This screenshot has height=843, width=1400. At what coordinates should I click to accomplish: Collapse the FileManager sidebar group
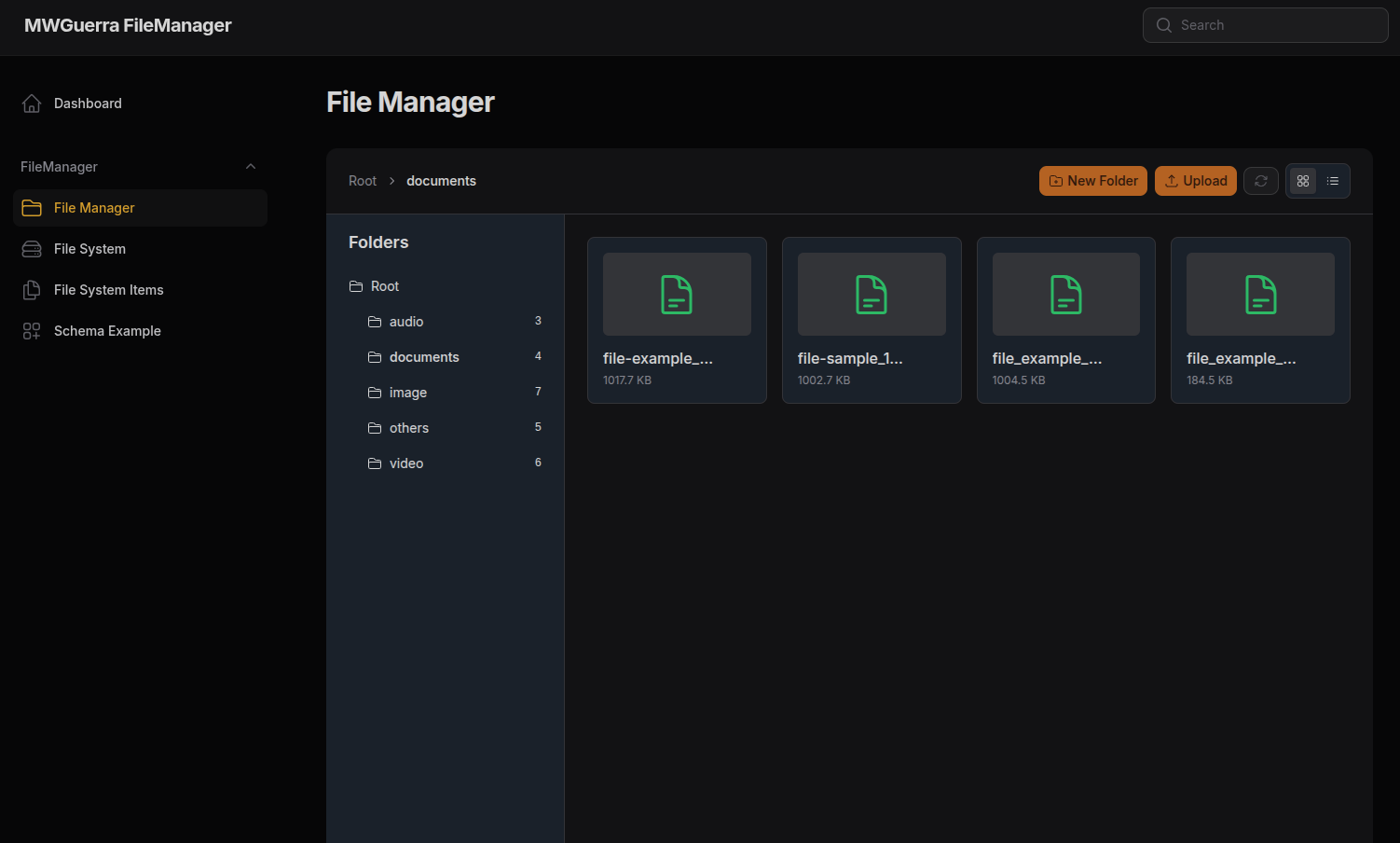coord(250,167)
